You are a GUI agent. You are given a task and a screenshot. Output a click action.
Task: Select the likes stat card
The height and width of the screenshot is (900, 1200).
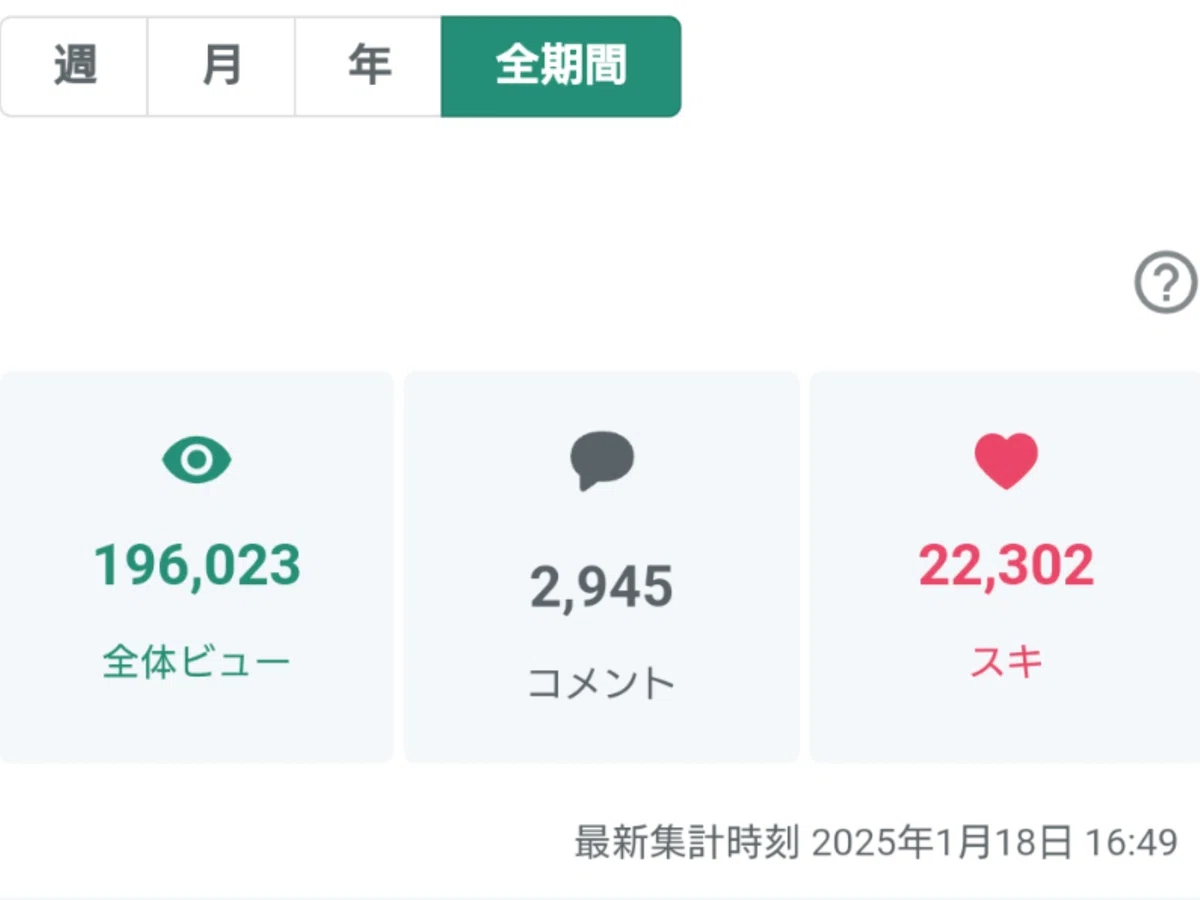pyautogui.click(x=1005, y=567)
